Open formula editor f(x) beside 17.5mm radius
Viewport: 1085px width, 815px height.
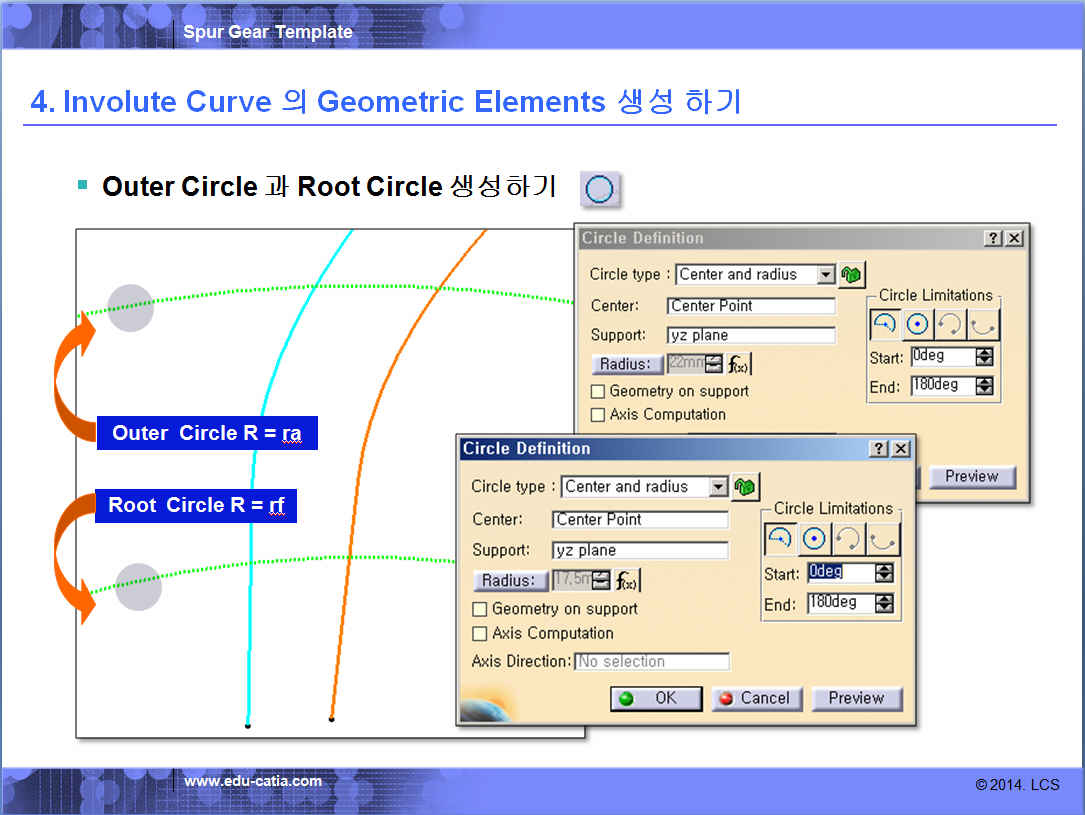click(x=627, y=580)
